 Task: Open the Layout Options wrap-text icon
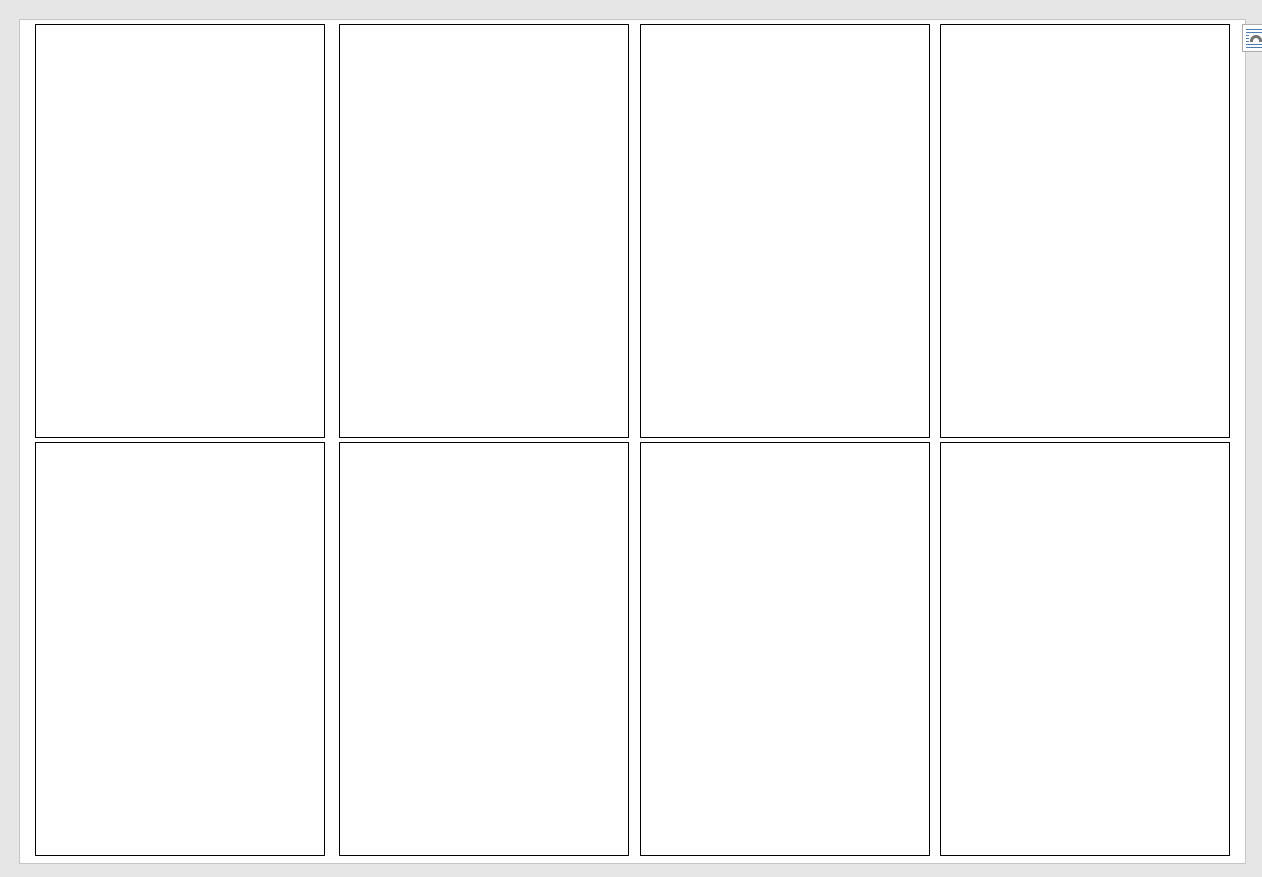point(1253,39)
